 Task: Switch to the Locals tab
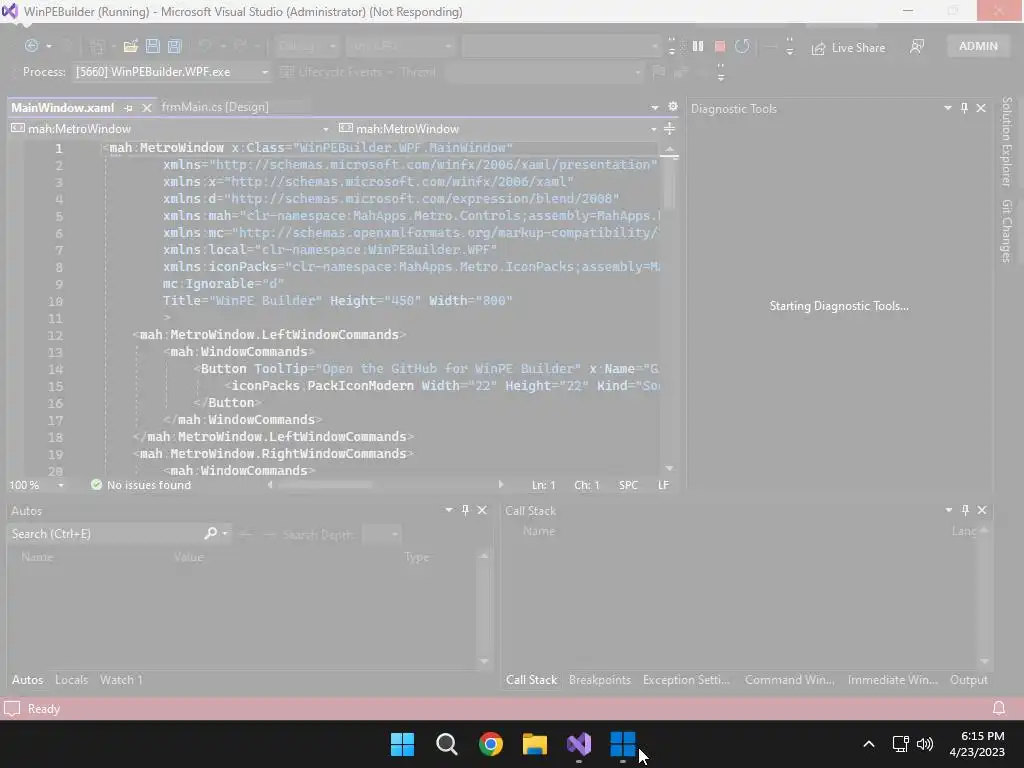[71, 680]
